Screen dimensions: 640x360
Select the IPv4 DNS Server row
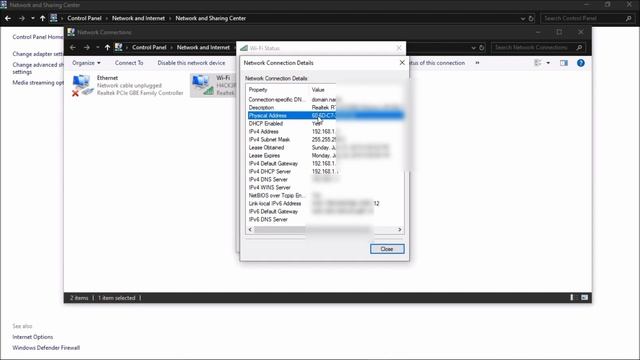pyautogui.click(x=326, y=180)
